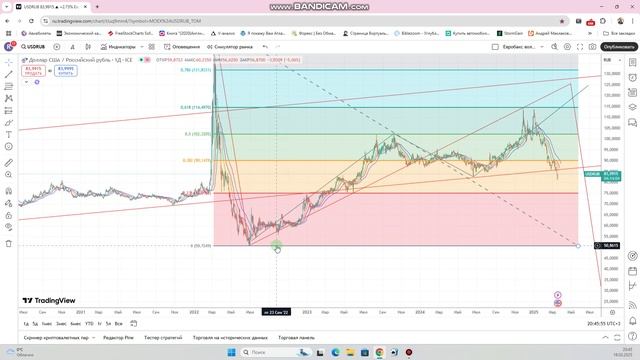Take a chart snapshot with camera icon
This screenshot has height=360, width=640.
592,47
